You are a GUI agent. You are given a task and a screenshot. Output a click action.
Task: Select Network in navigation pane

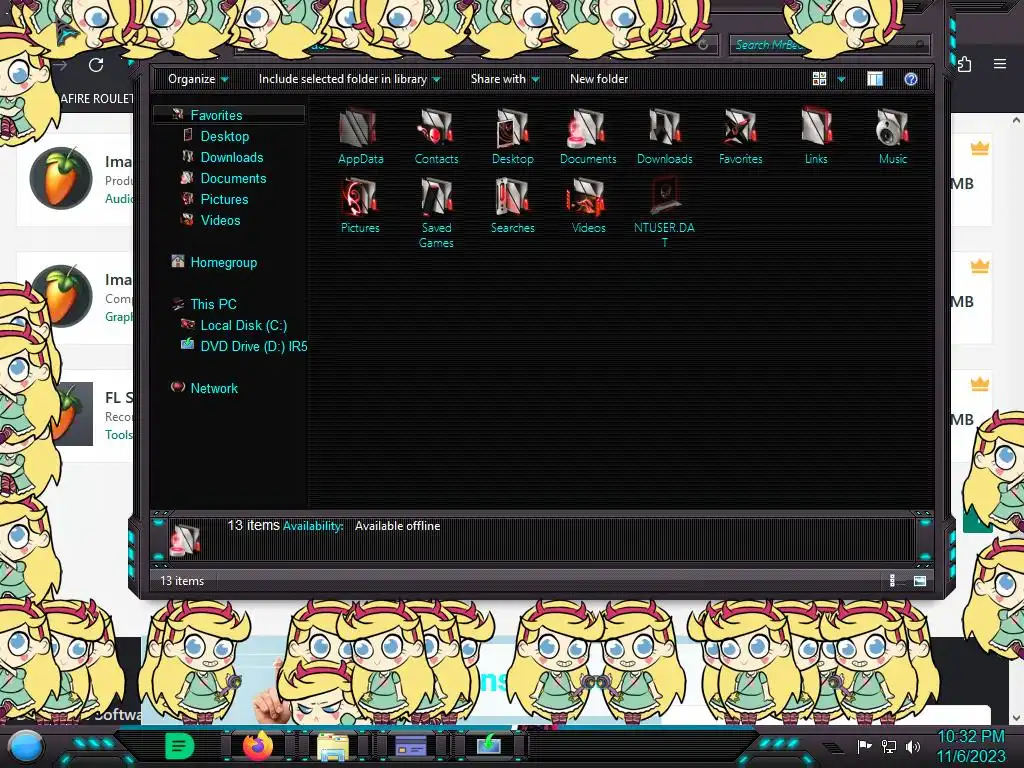tap(214, 388)
